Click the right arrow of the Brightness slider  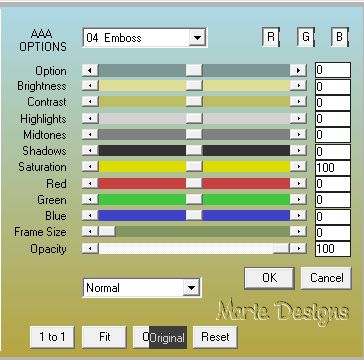pyautogui.click(x=298, y=86)
